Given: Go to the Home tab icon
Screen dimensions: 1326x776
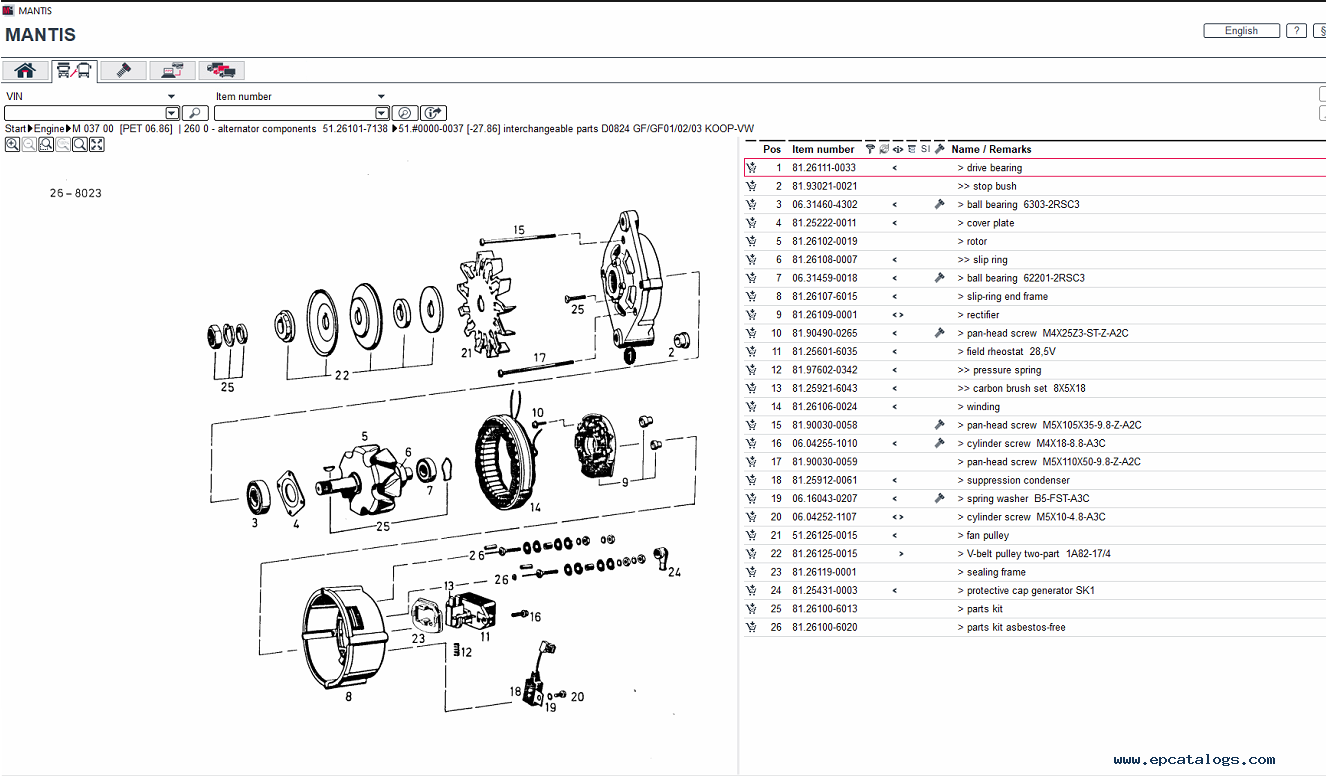Looking at the screenshot, I should [x=25, y=70].
